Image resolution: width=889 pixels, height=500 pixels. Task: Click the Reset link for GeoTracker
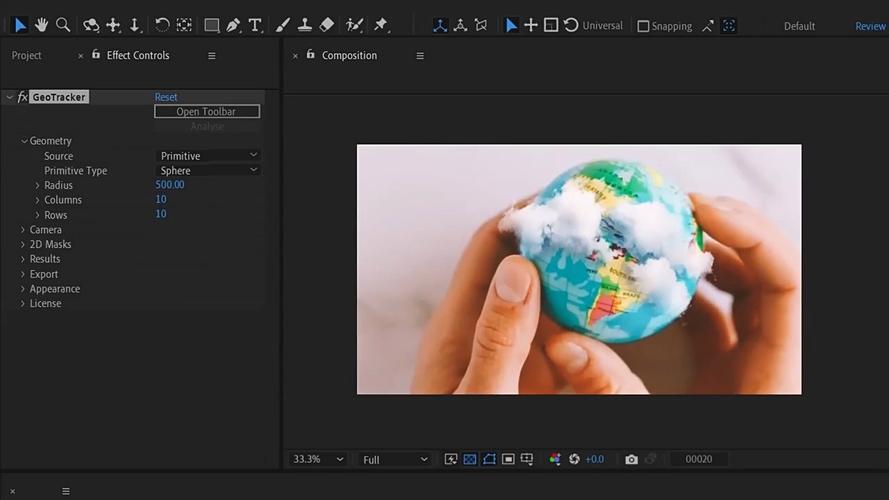click(x=166, y=97)
